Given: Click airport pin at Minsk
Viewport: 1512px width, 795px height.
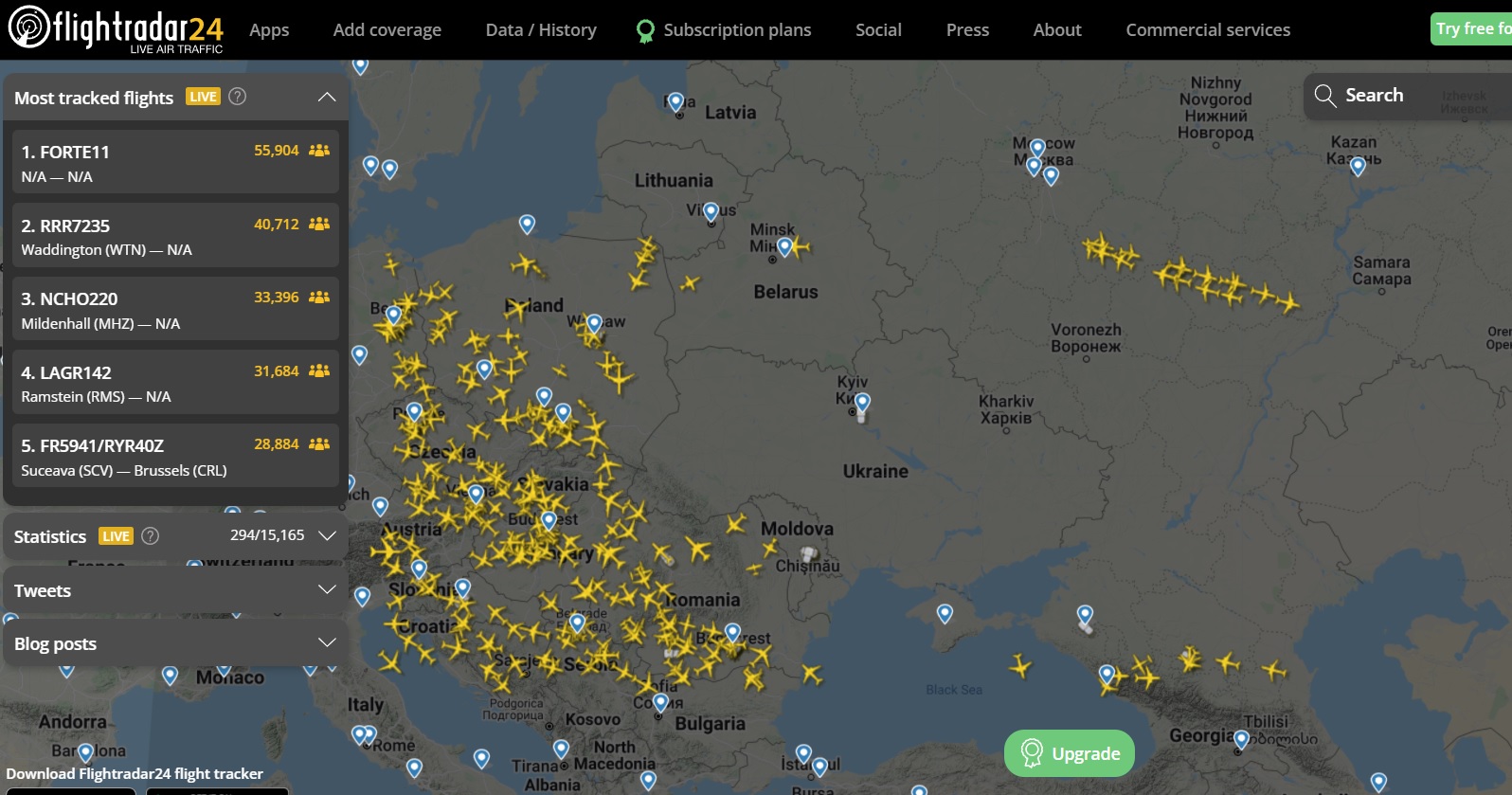Looking at the screenshot, I should coord(784,248).
